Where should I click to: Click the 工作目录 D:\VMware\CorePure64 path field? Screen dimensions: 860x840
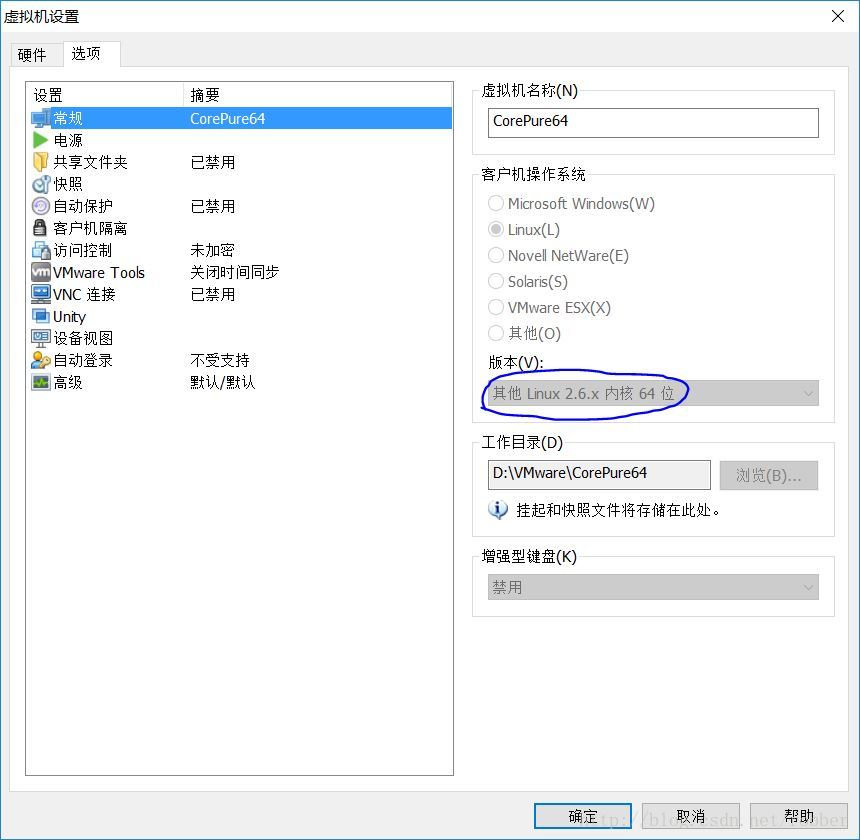click(x=599, y=475)
